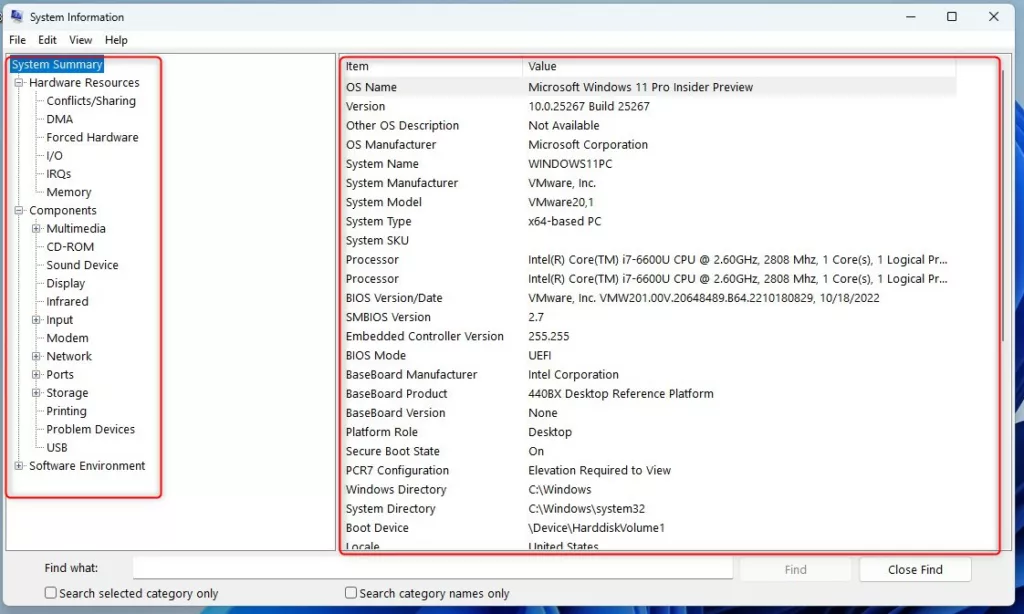Select the Boot Device row
1024x614 pixels.
[649, 528]
